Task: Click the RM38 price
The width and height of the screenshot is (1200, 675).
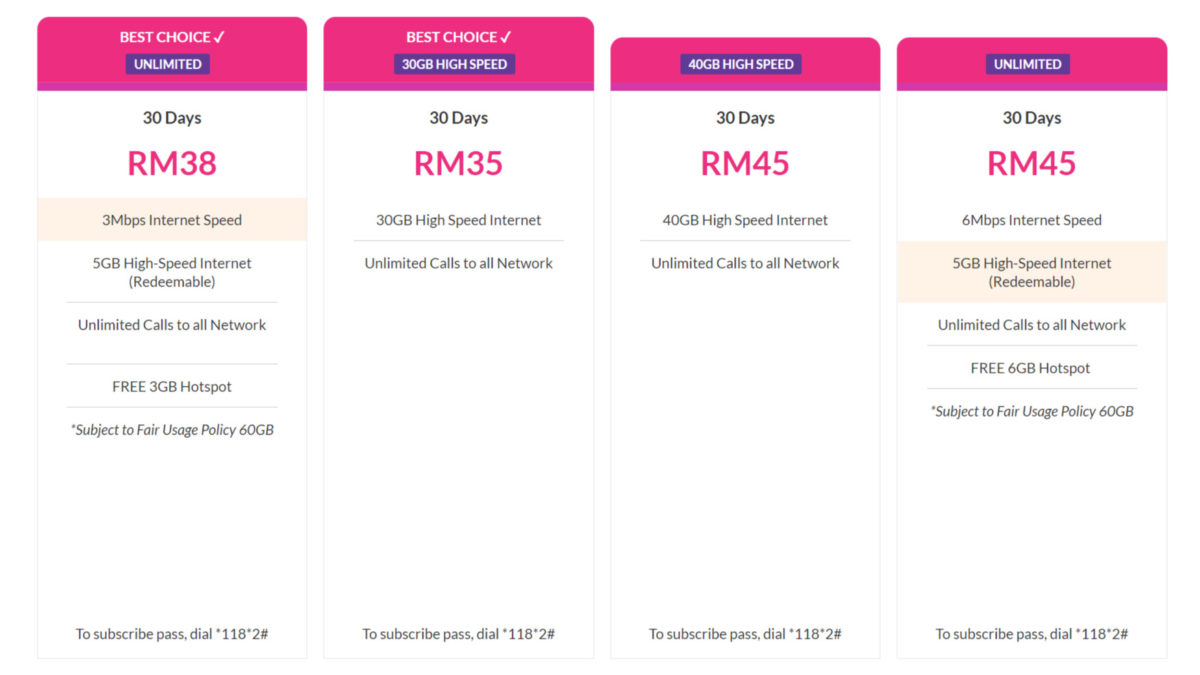Action: point(172,163)
